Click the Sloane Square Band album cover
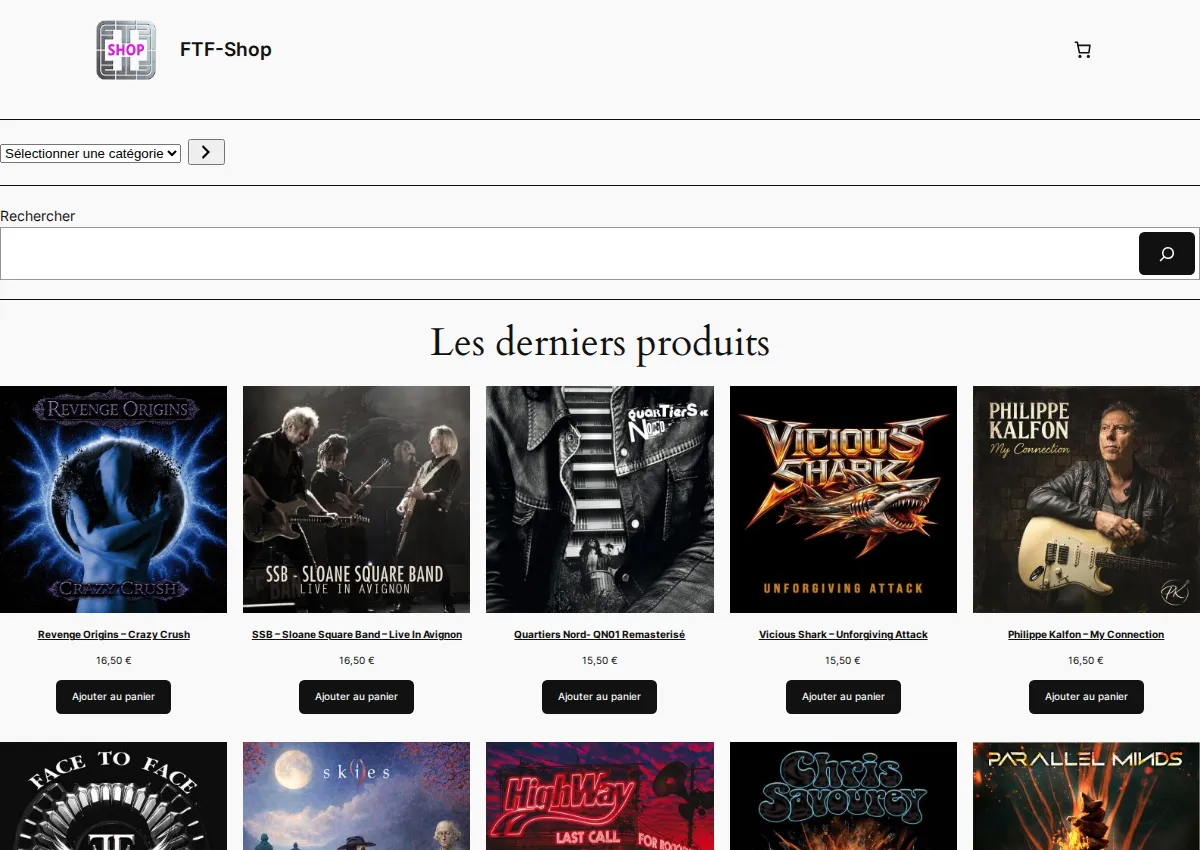Image resolution: width=1200 pixels, height=850 pixels. pyautogui.click(x=356, y=499)
